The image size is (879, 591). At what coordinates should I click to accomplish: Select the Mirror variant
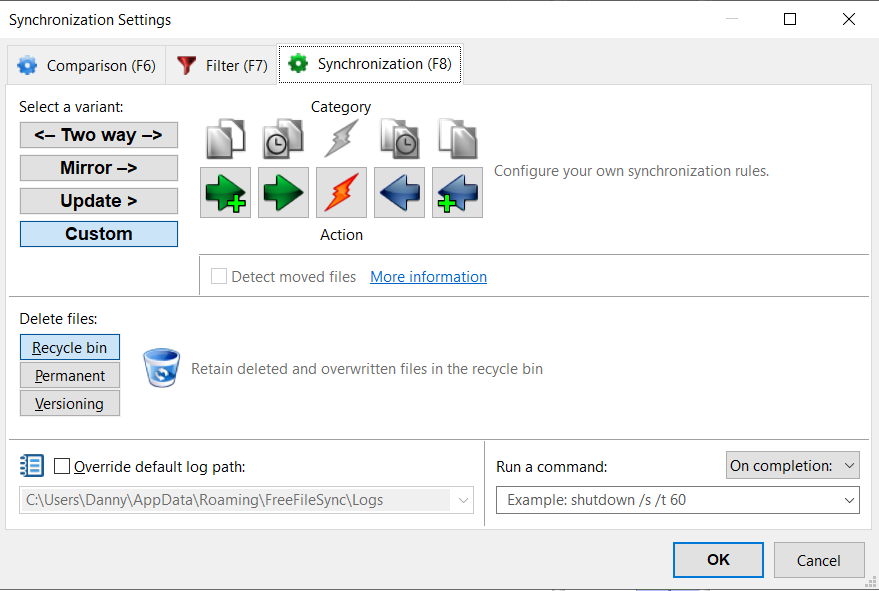[99, 168]
